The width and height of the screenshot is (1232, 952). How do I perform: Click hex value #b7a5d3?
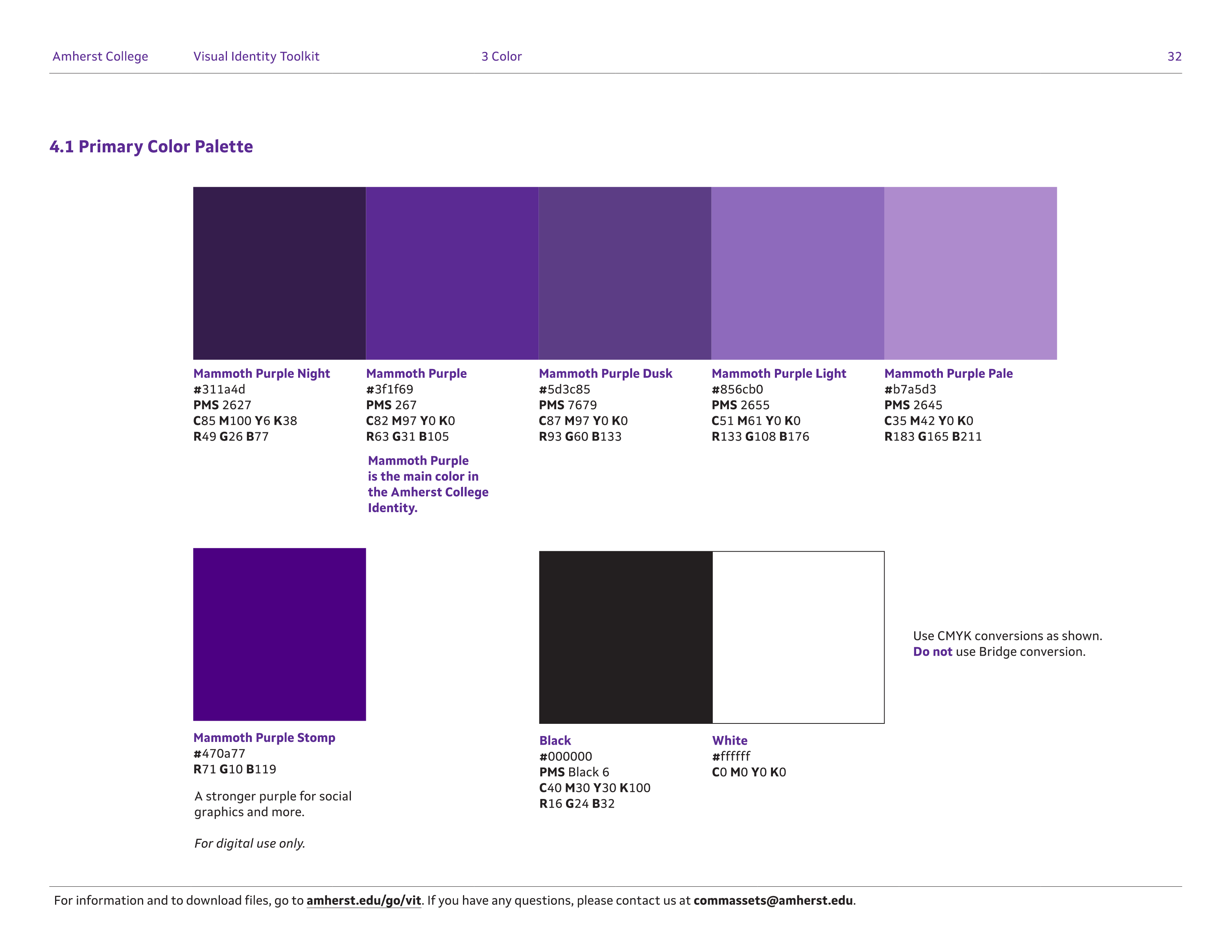tap(911, 389)
